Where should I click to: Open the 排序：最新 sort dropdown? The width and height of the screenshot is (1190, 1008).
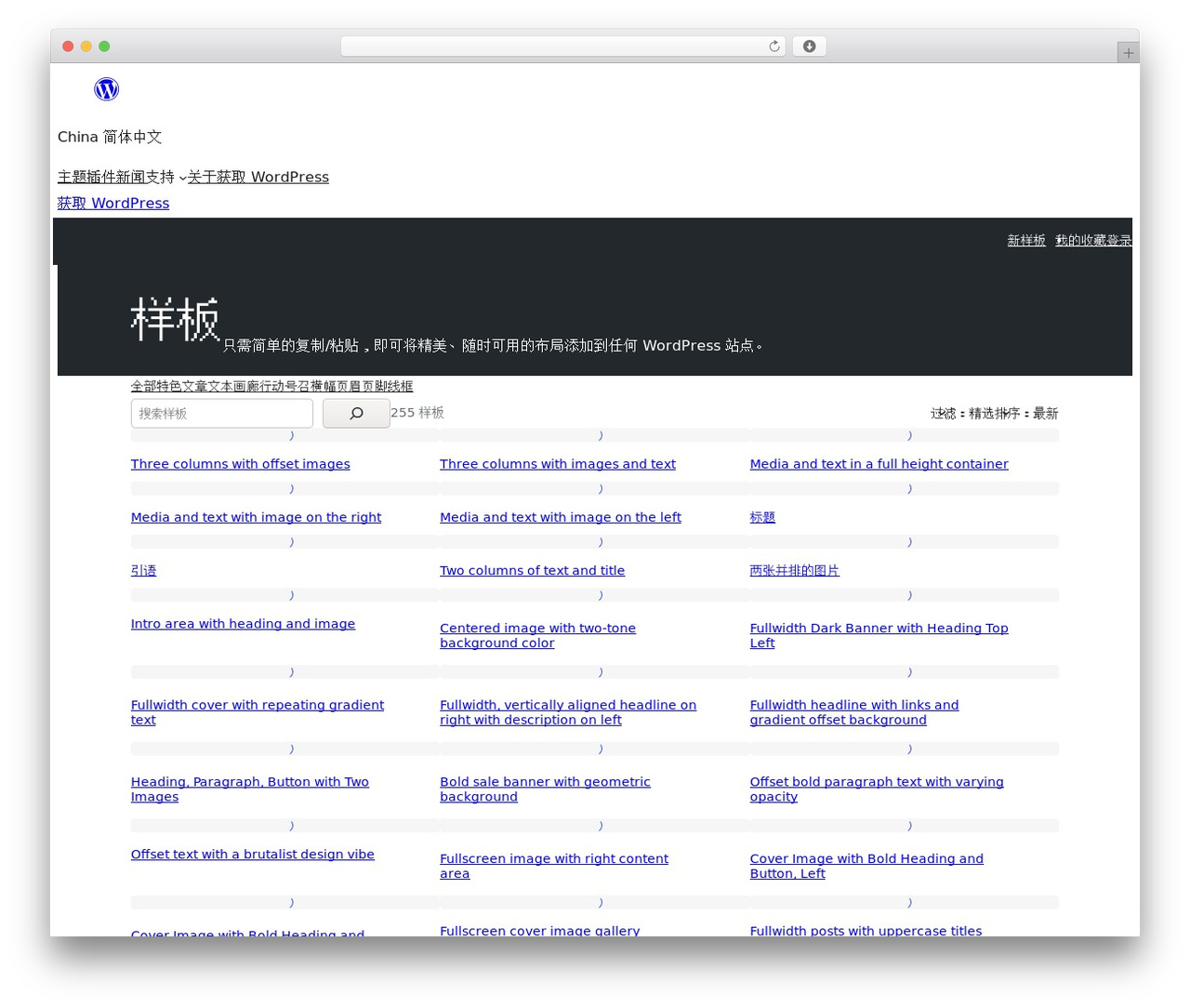(x=1025, y=414)
